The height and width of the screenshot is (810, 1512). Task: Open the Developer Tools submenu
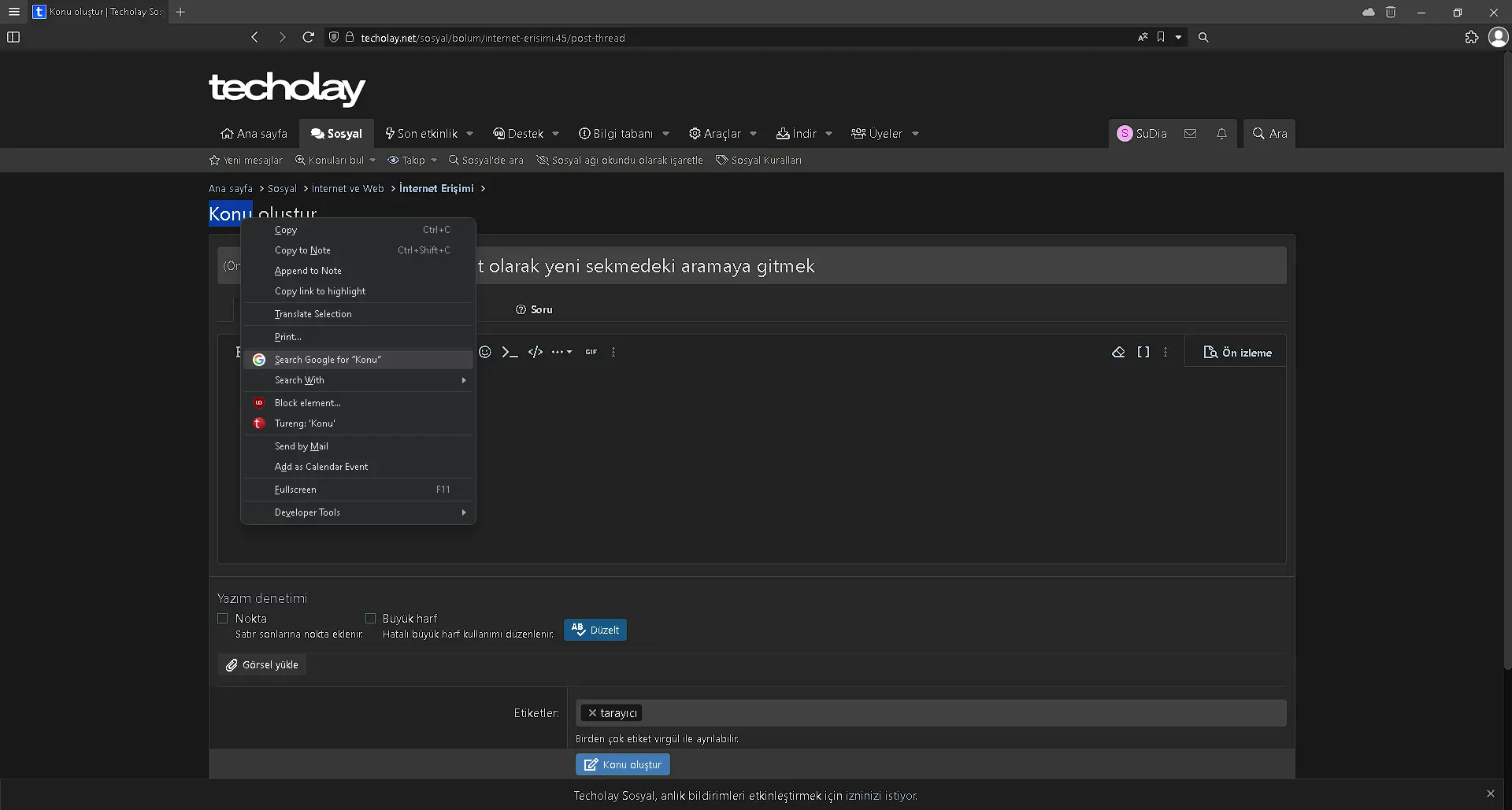click(358, 512)
